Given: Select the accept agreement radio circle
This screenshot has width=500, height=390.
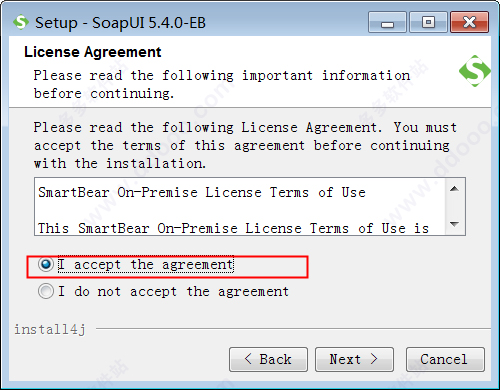Looking at the screenshot, I should click(x=46, y=264).
